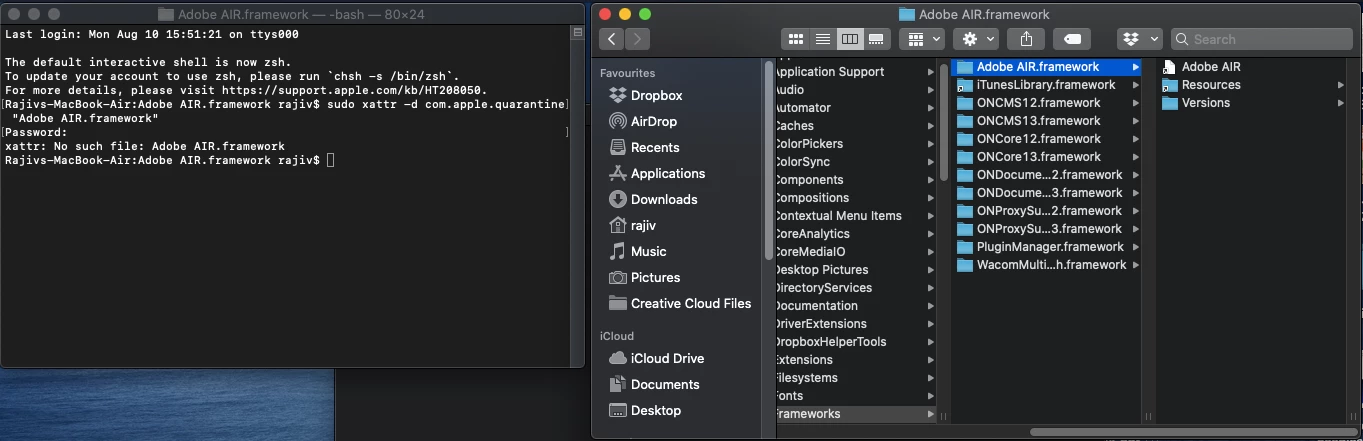Select ONCMS13.framework folder
The image size is (1363, 441).
(x=1048, y=121)
